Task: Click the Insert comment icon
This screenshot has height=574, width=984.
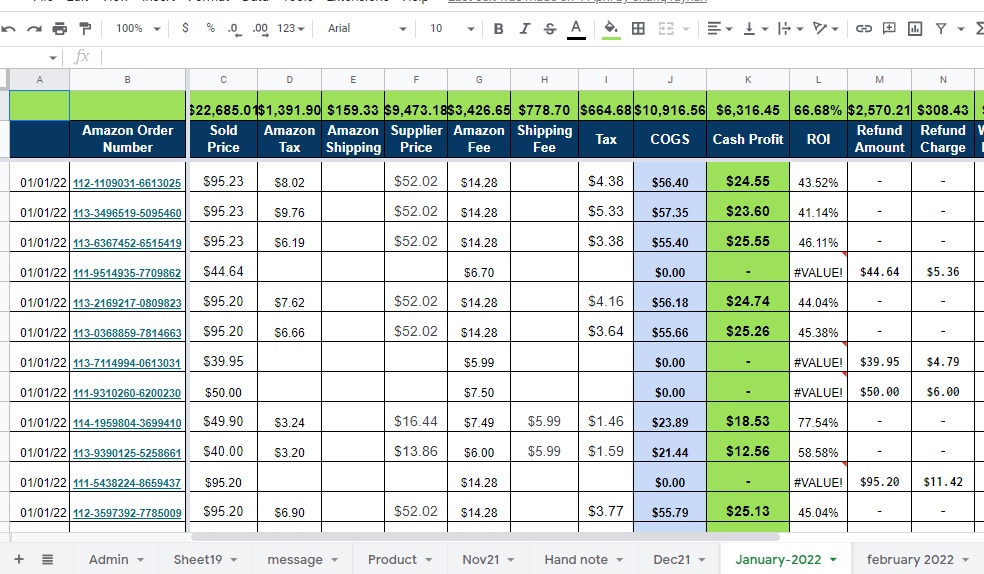Action: (x=889, y=29)
